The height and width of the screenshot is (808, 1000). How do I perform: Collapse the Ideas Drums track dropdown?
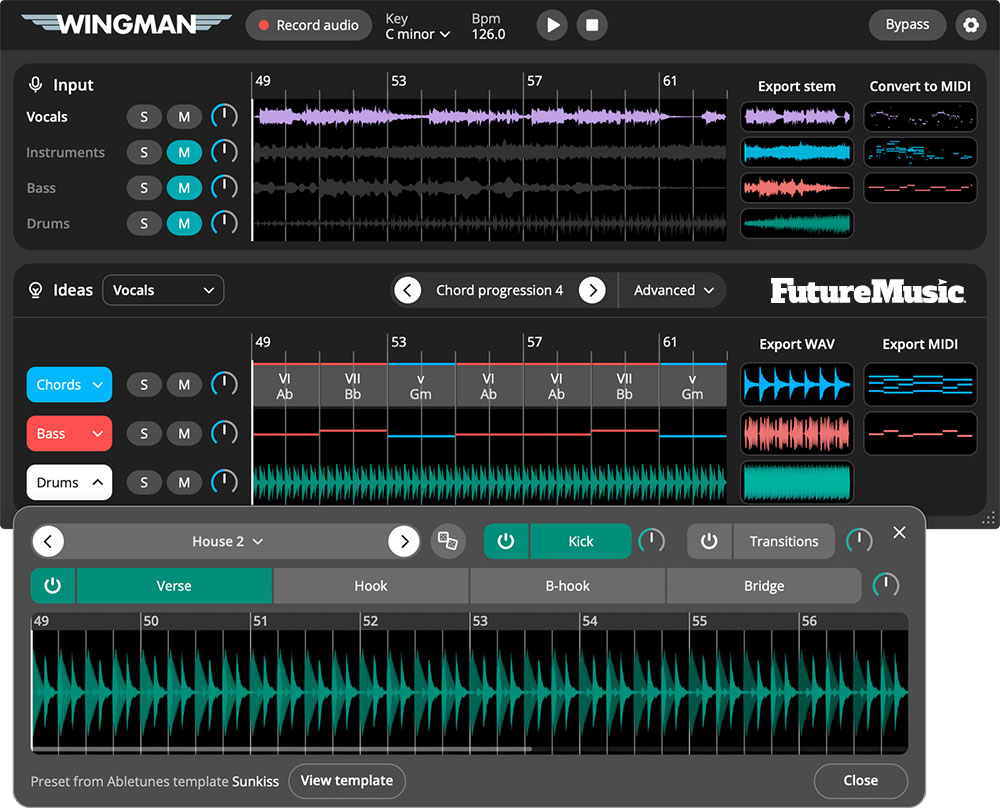[70, 483]
